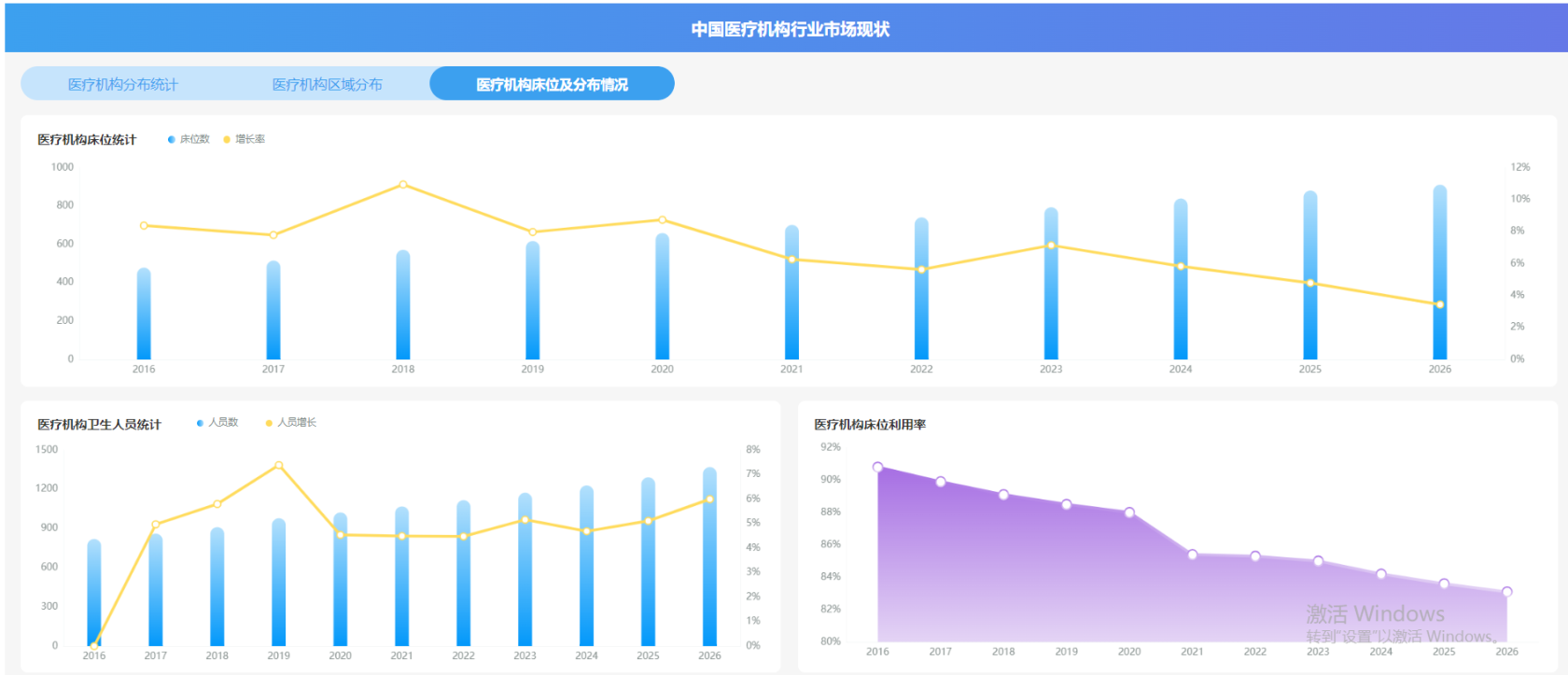Click the 2026 bed utilization point

(x=1506, y=592)
